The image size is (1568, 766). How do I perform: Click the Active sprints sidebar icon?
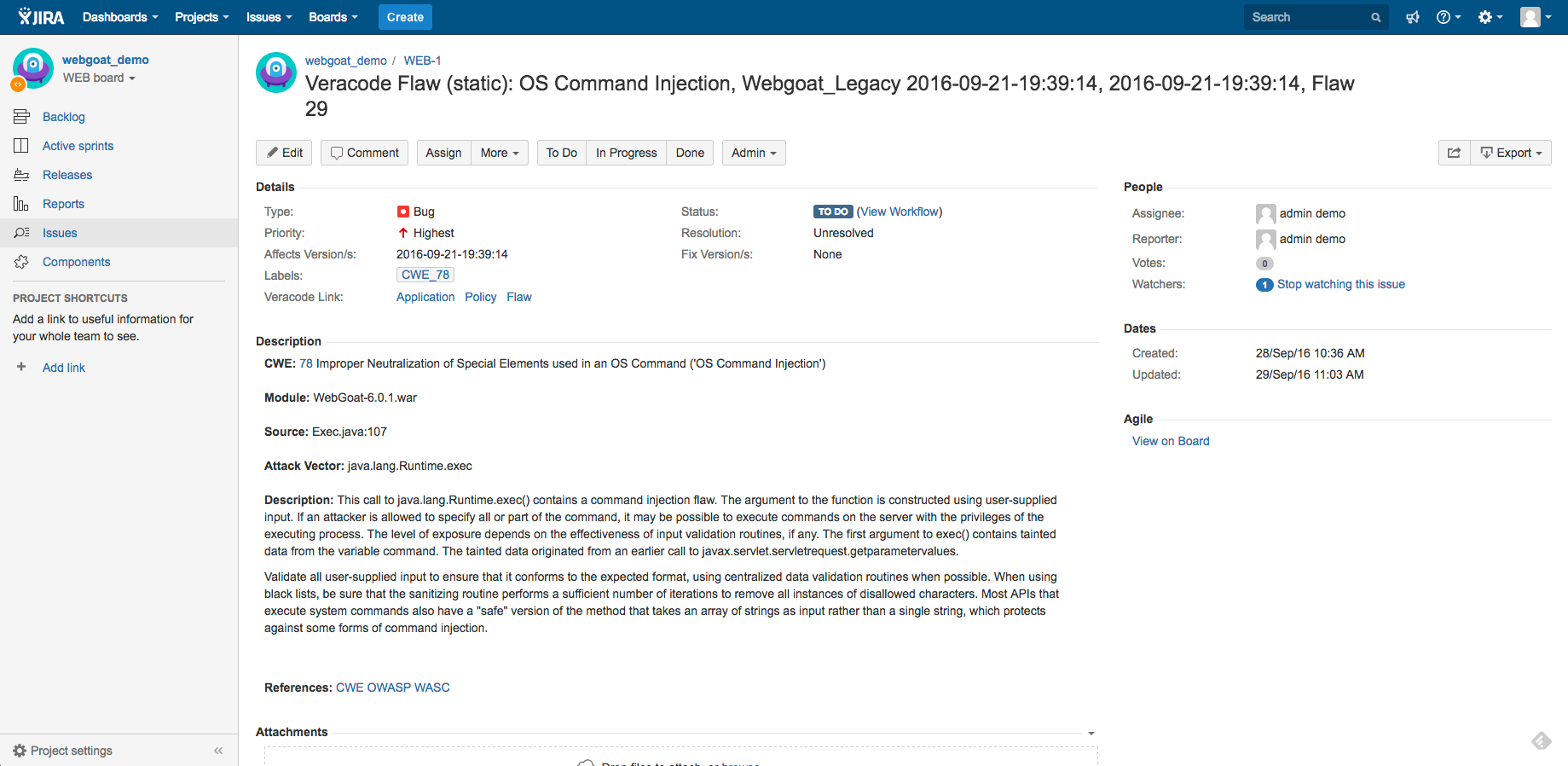point(21,146)
